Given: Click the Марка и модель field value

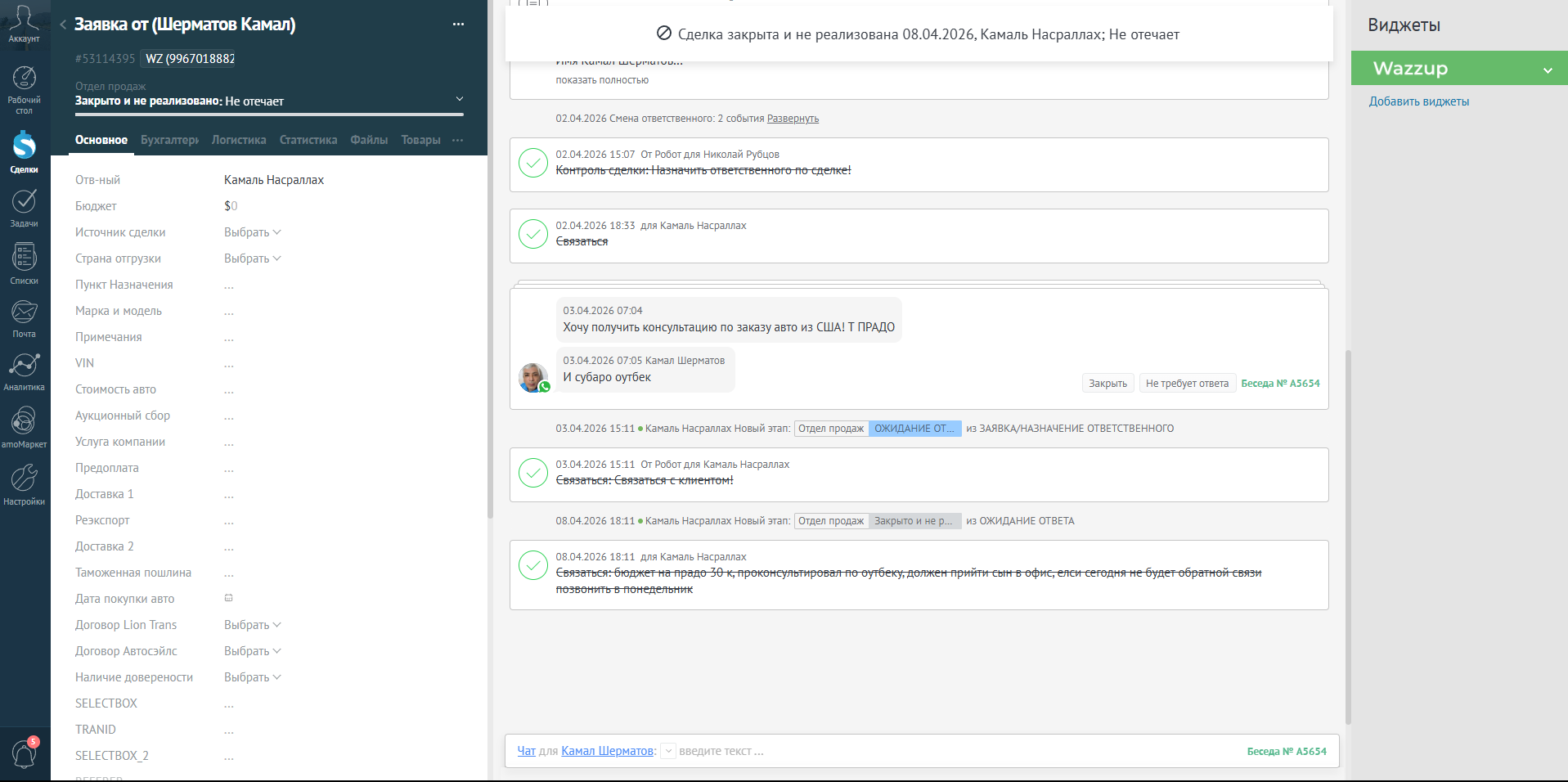Looking at the screenshot, I should point(229,312).
